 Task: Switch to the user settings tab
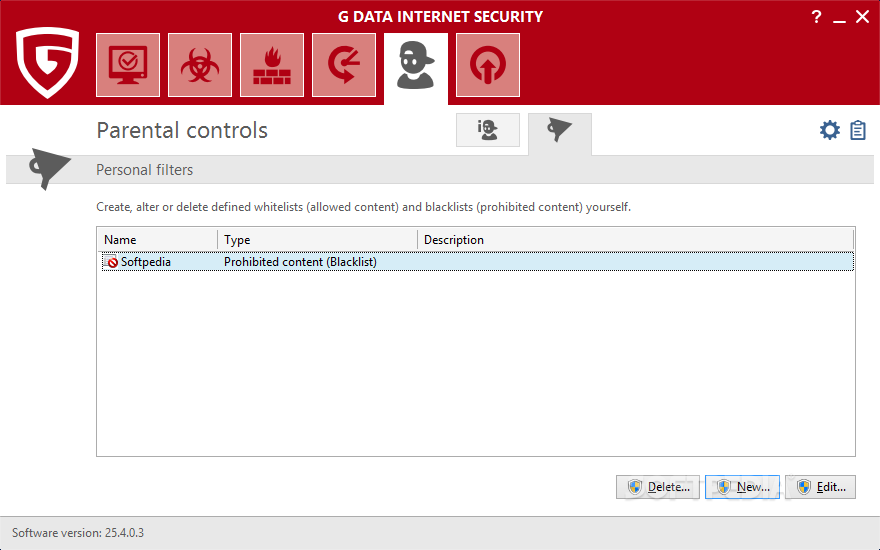(488, 130)
